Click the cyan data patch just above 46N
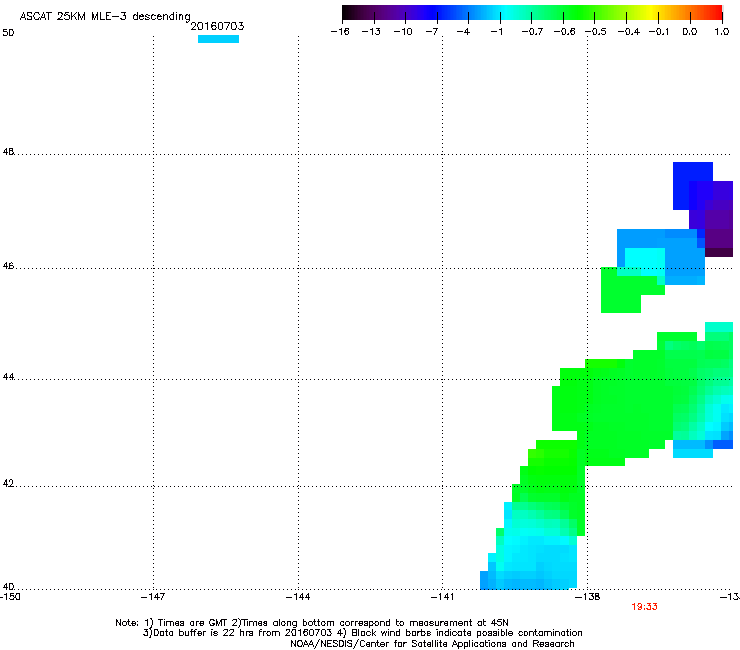This screenshot has height=650, width=740. (x=645, y=260)
